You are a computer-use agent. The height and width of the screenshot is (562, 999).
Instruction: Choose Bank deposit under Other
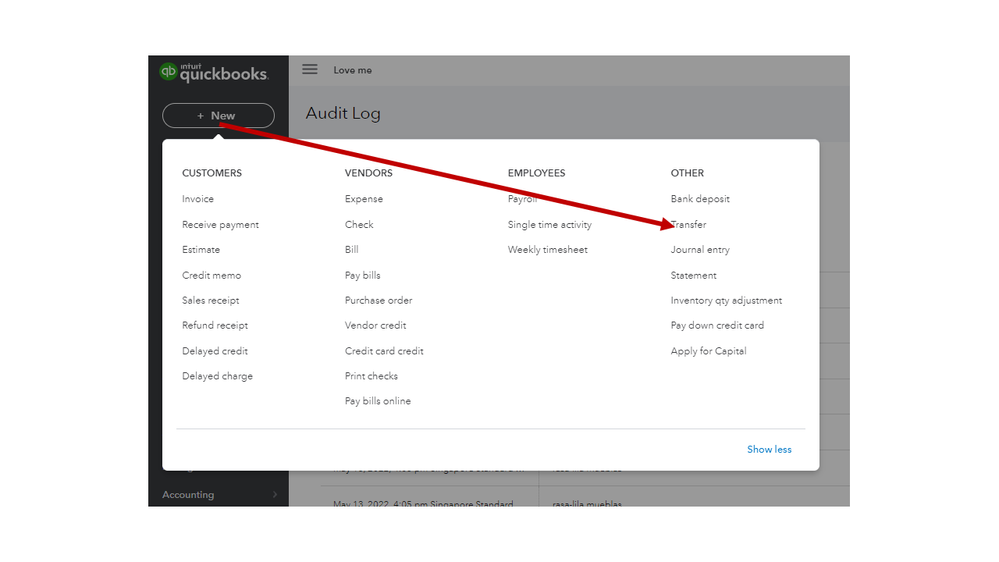tap(700, 199)
